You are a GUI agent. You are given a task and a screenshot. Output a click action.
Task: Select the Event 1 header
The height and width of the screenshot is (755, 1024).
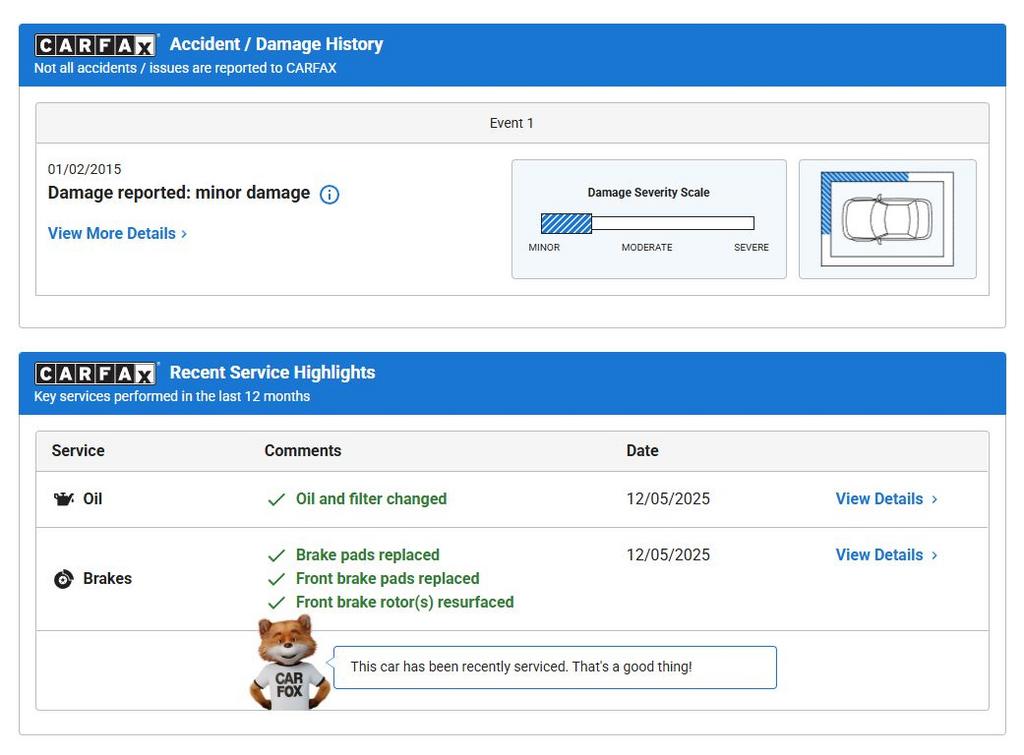[511, 123]
